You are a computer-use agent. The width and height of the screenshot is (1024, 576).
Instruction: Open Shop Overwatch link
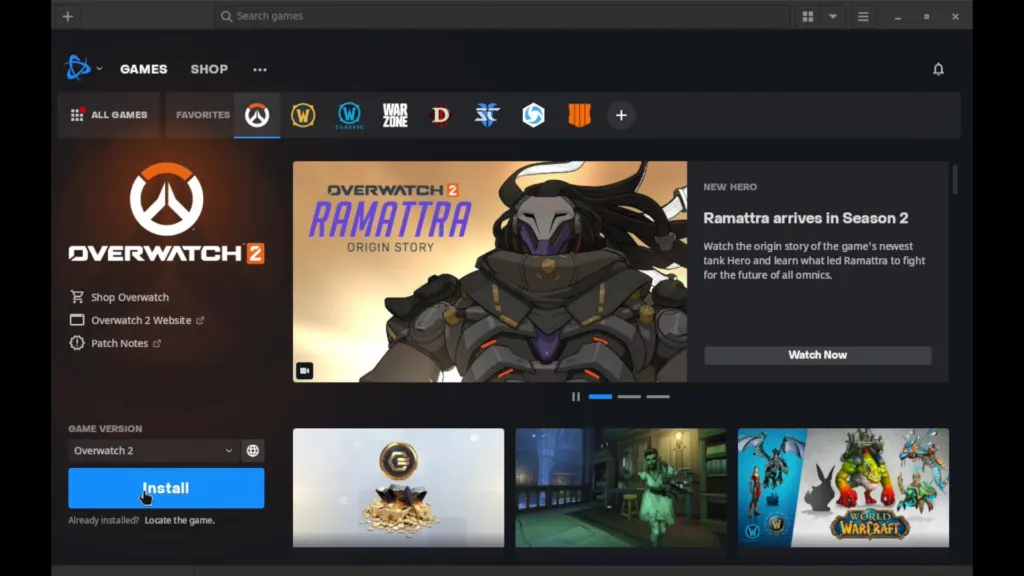130,297
